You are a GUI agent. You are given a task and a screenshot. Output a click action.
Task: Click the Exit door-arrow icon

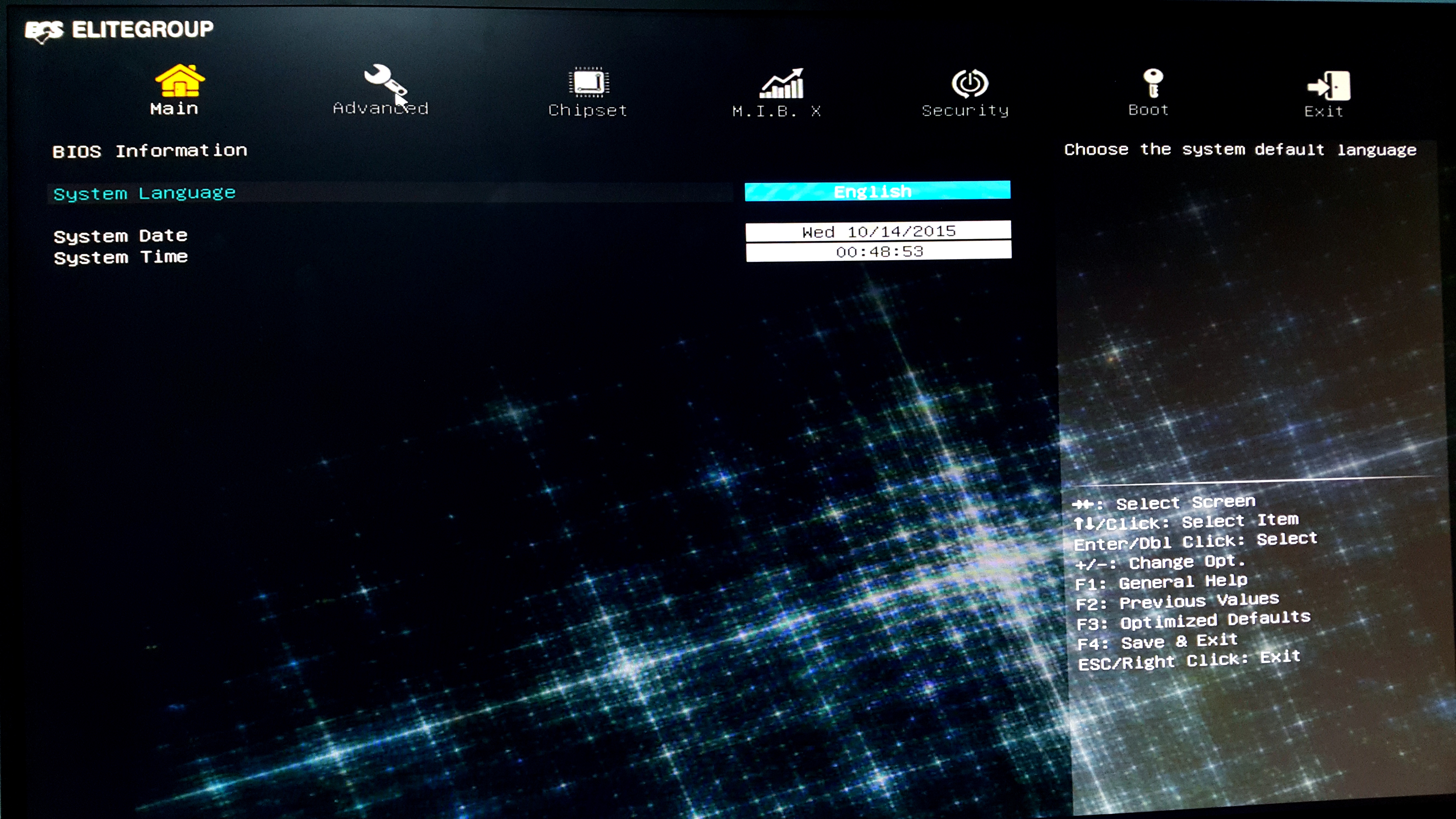pyautogui.click(x=1329, y=85)
